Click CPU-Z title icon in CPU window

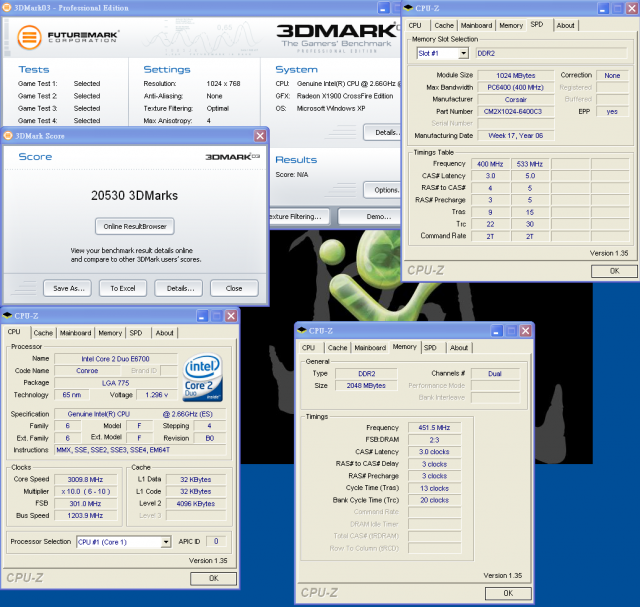(7, 316)
